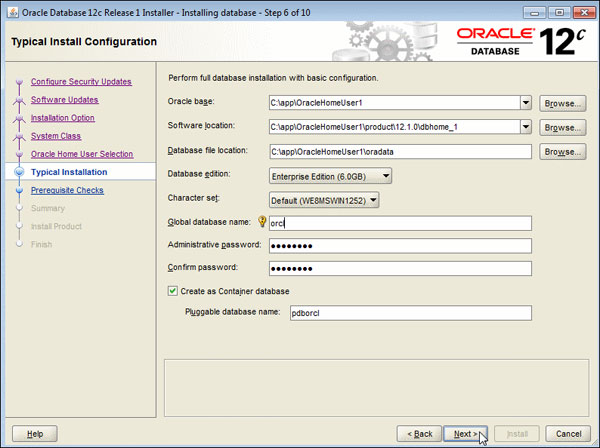Image resolution: width=600 pixels, height=448 pixels.
Task: Click the Java installer icon in title bar
Action: [13, 13]
